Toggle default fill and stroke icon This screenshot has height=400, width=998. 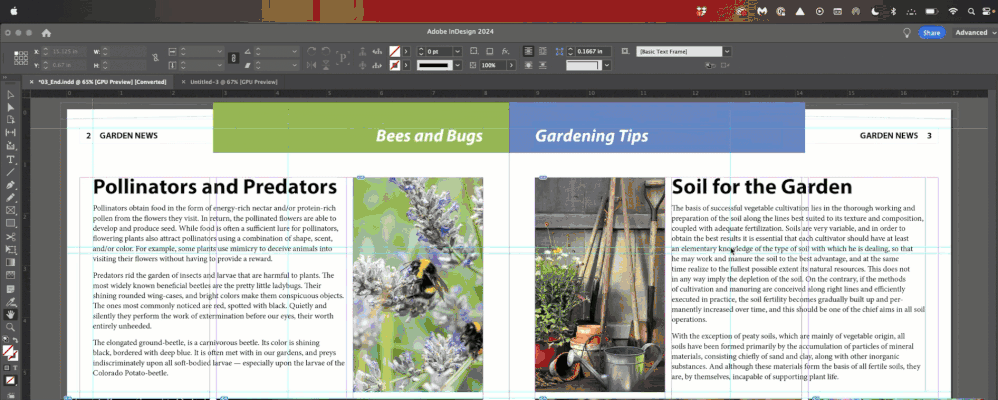pos(6,339)
